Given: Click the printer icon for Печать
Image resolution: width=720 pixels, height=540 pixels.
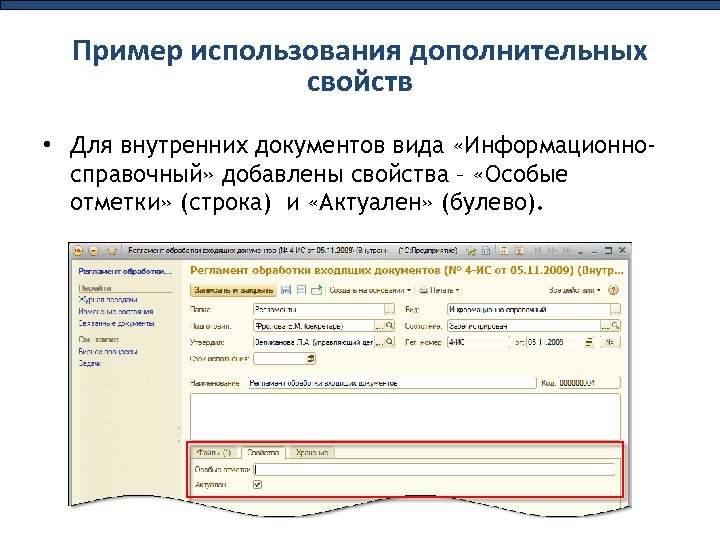Looking at the screenshot, I should (x=423, y=290).
